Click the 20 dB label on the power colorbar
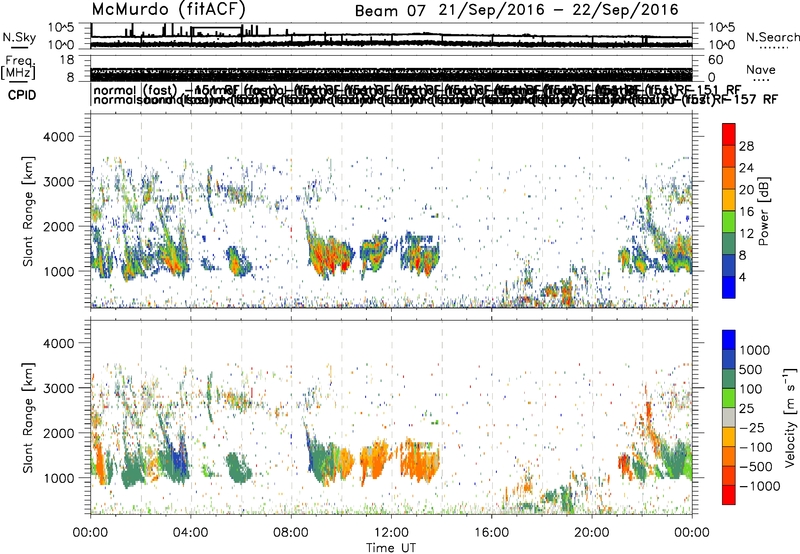Image resolution: width=800 pixels, height=554 pixels. [x=746, y=190]
